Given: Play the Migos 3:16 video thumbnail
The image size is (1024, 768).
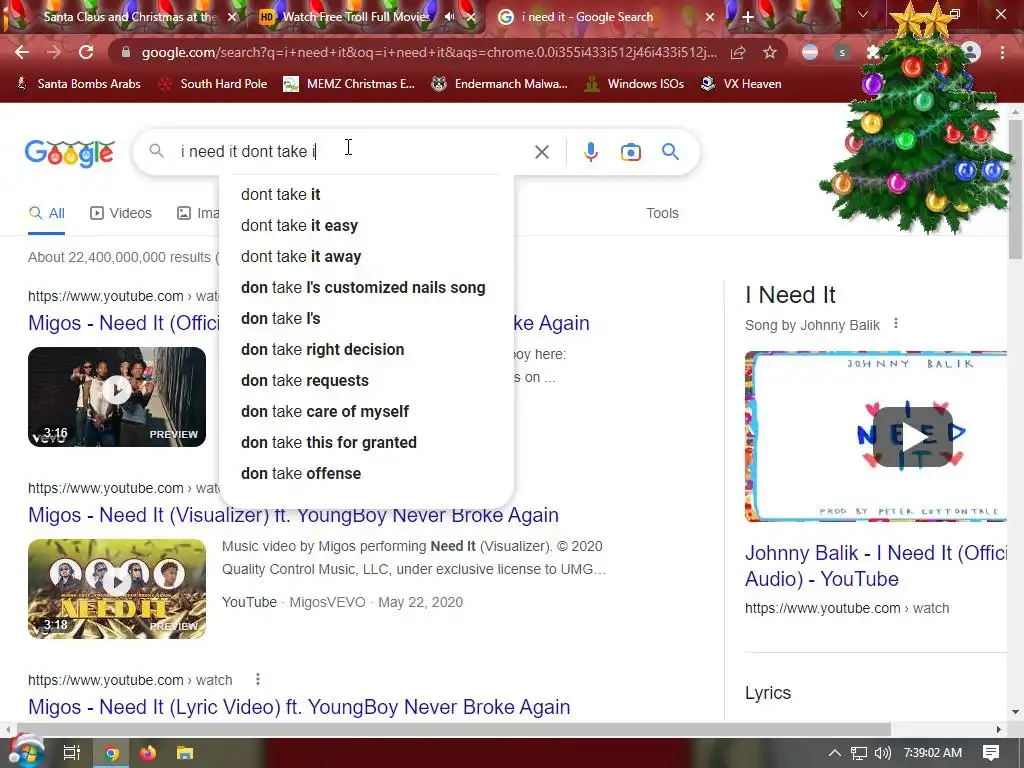Looking at the screenshot, I should 117,396.
